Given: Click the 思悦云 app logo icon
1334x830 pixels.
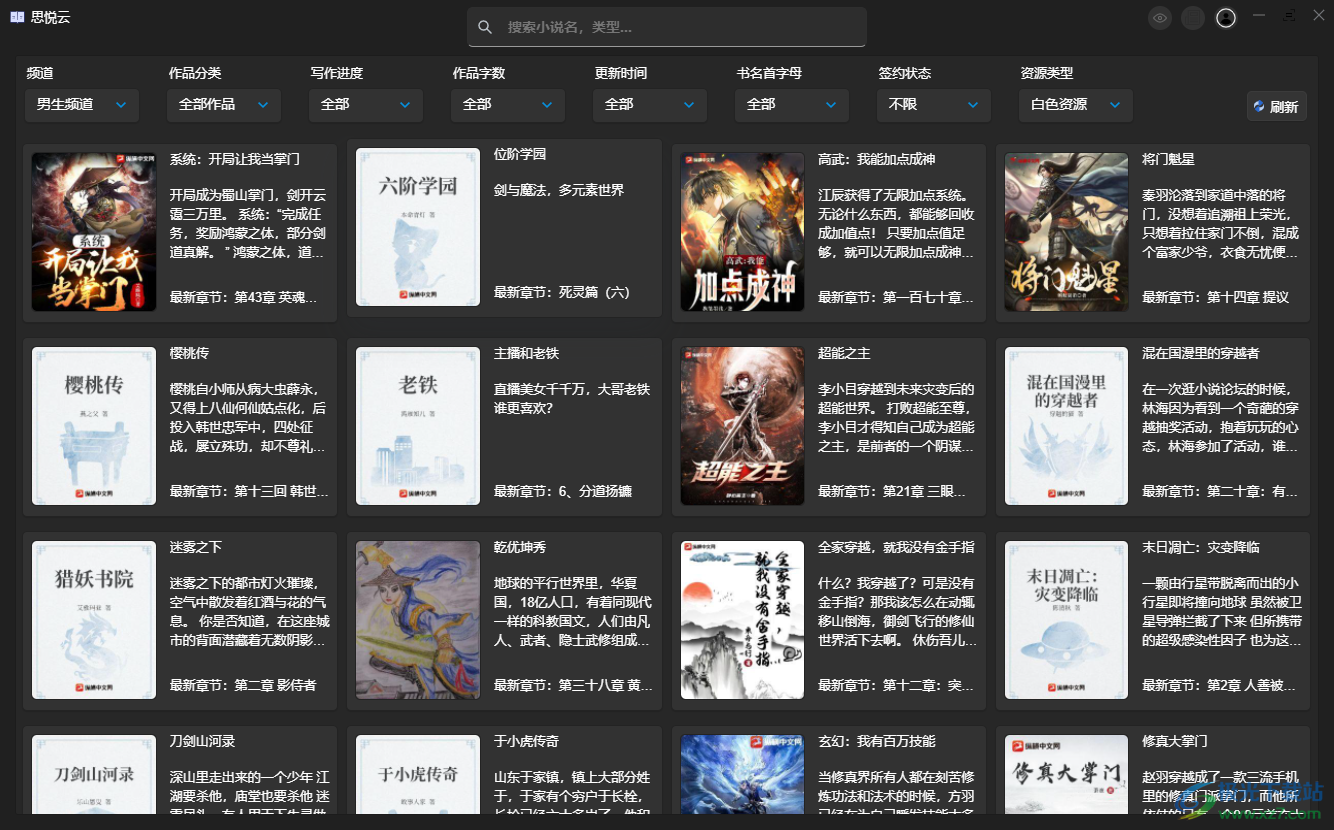Looking at the screenshot, I should (17, 17).
